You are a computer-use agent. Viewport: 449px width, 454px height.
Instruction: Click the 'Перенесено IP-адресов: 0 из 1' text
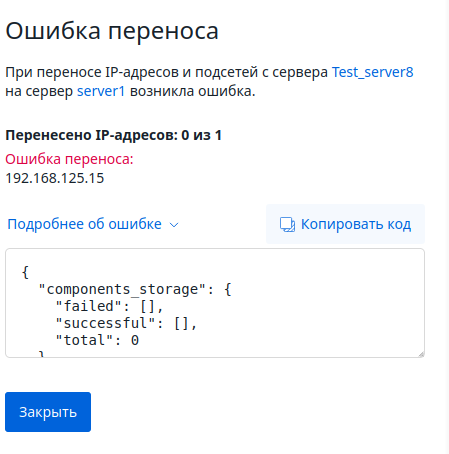(x=114, y=135)
